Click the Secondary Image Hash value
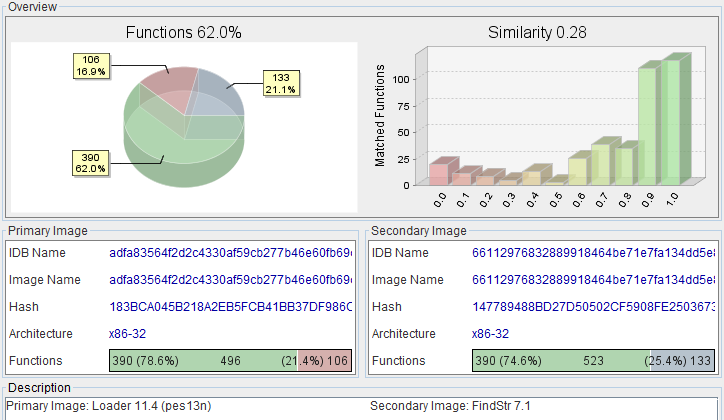The height and width of the screenshot is (420, 724). [x=593, y=307]
